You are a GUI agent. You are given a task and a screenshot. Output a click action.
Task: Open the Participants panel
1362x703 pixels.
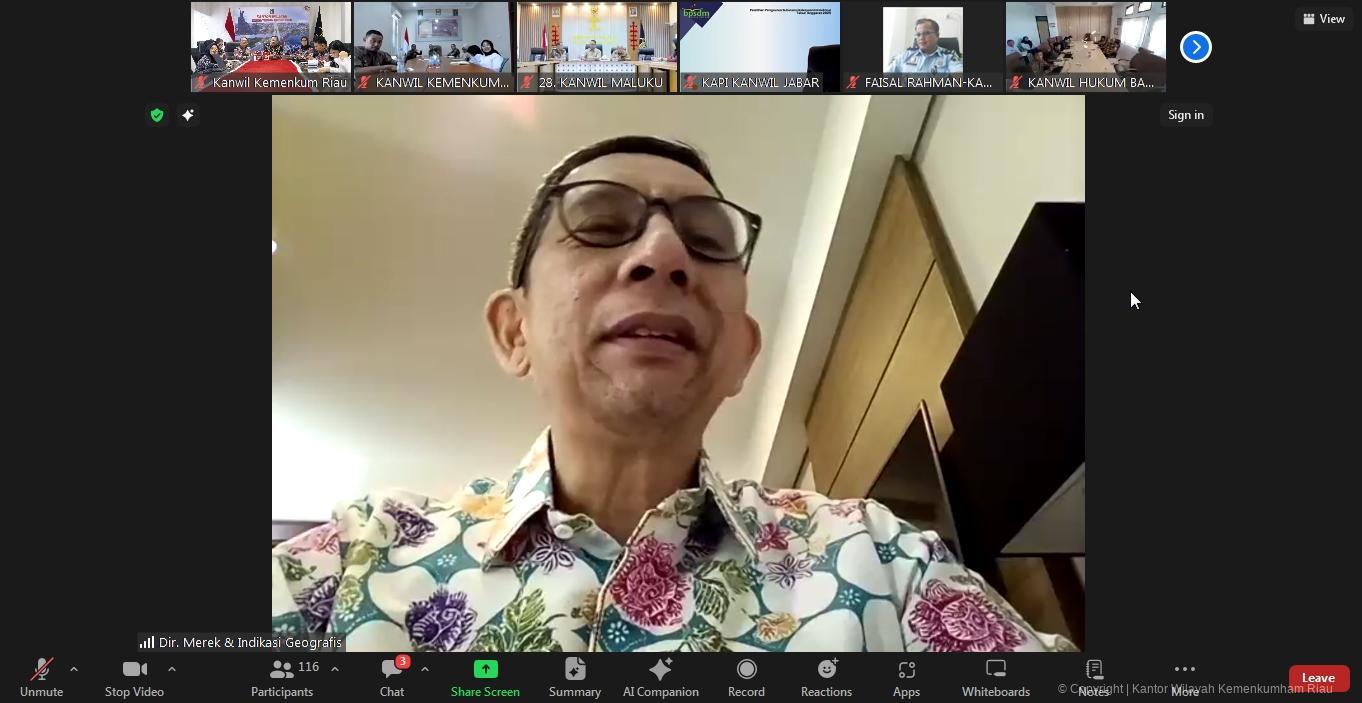(x=282, y=677)
